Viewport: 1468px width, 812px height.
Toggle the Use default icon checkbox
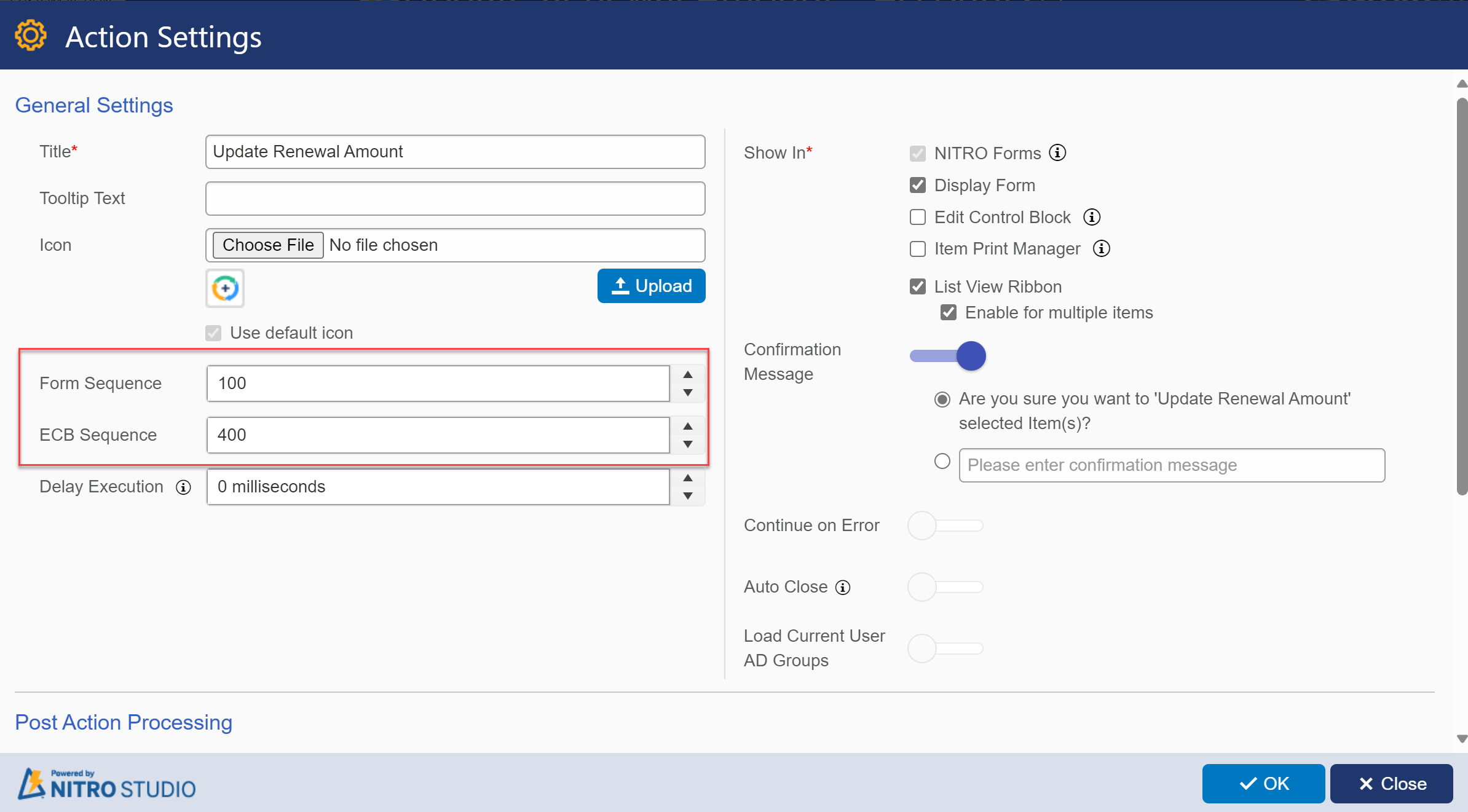213,333
